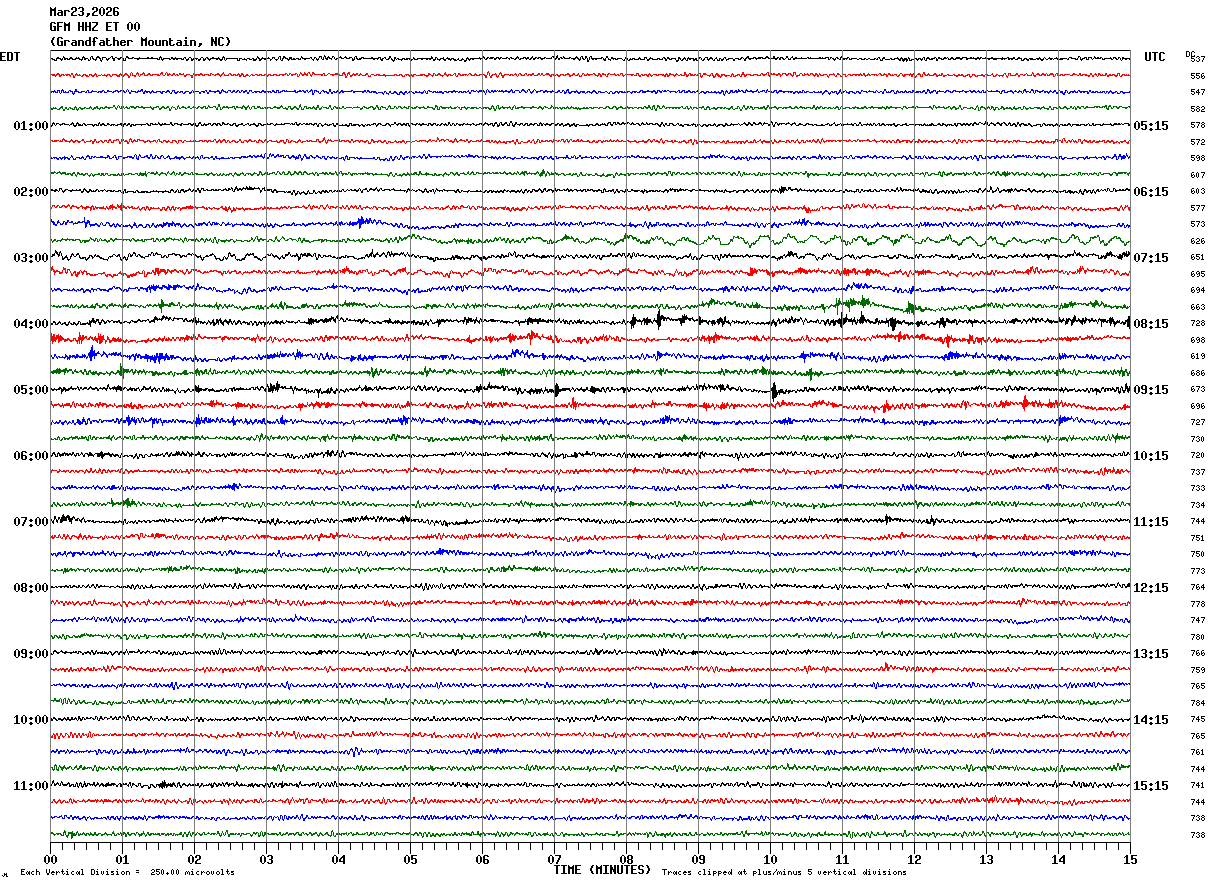1210x886 pixels.
Task: Click the DC offset value 582
Action: 1197,109
